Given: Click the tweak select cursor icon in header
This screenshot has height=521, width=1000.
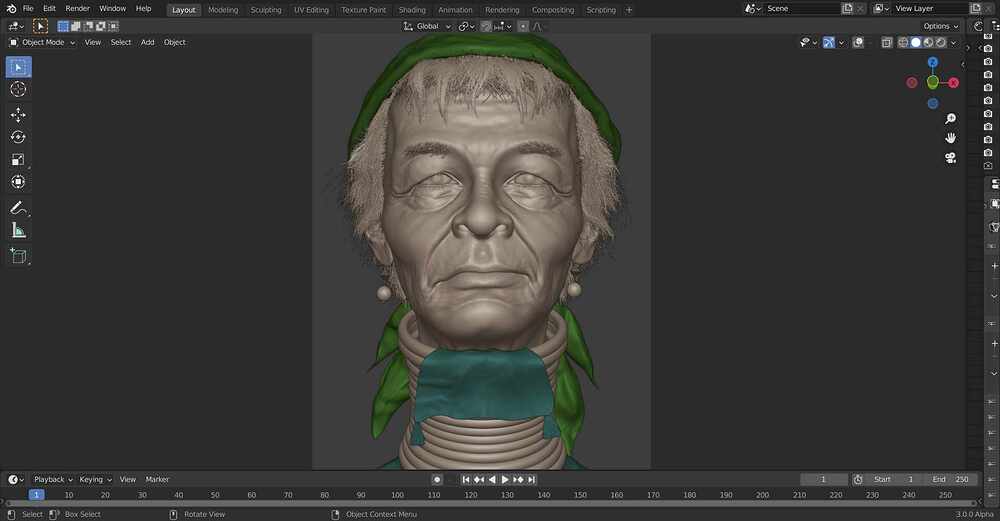Looking at the screenshot, I should (40, 26).
